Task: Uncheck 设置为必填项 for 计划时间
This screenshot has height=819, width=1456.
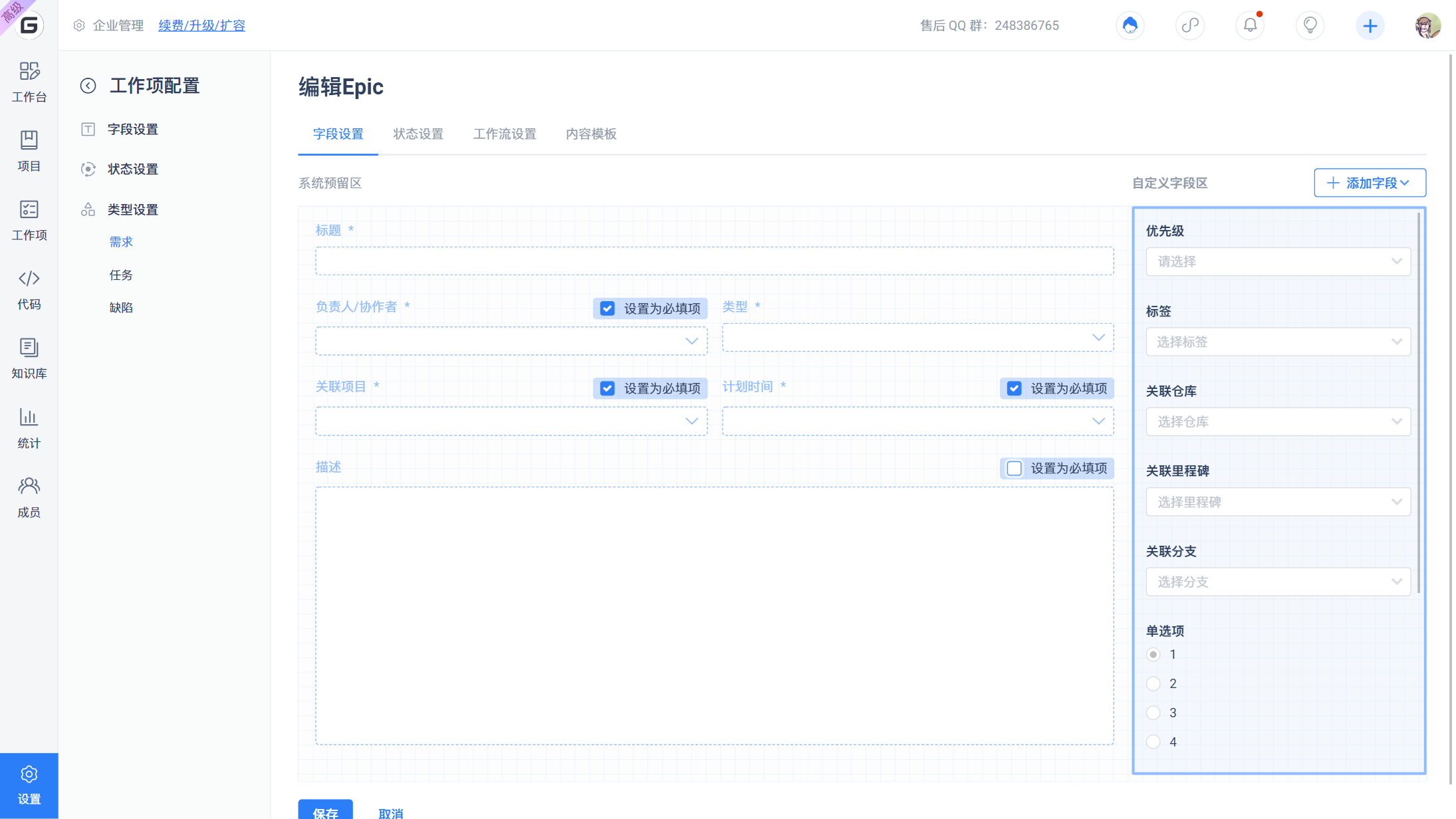Action: pyautogui.click(x=1014, y=388)
